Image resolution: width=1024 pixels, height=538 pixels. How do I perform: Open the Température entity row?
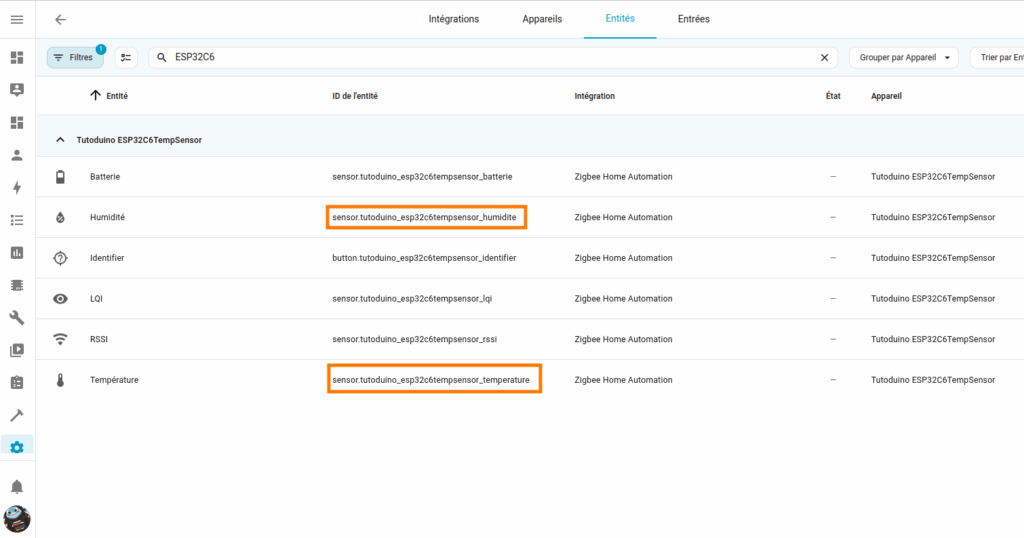[530, 380]
